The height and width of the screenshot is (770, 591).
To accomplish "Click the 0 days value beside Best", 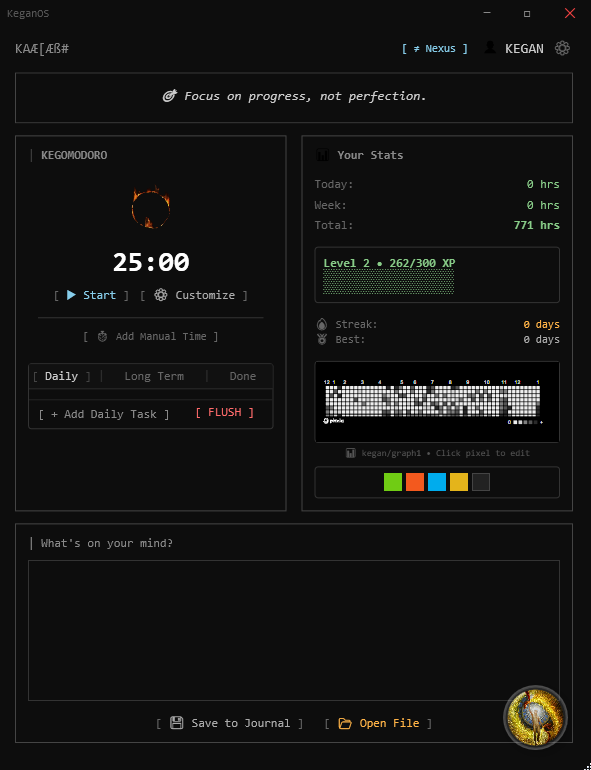I will 541,339.
